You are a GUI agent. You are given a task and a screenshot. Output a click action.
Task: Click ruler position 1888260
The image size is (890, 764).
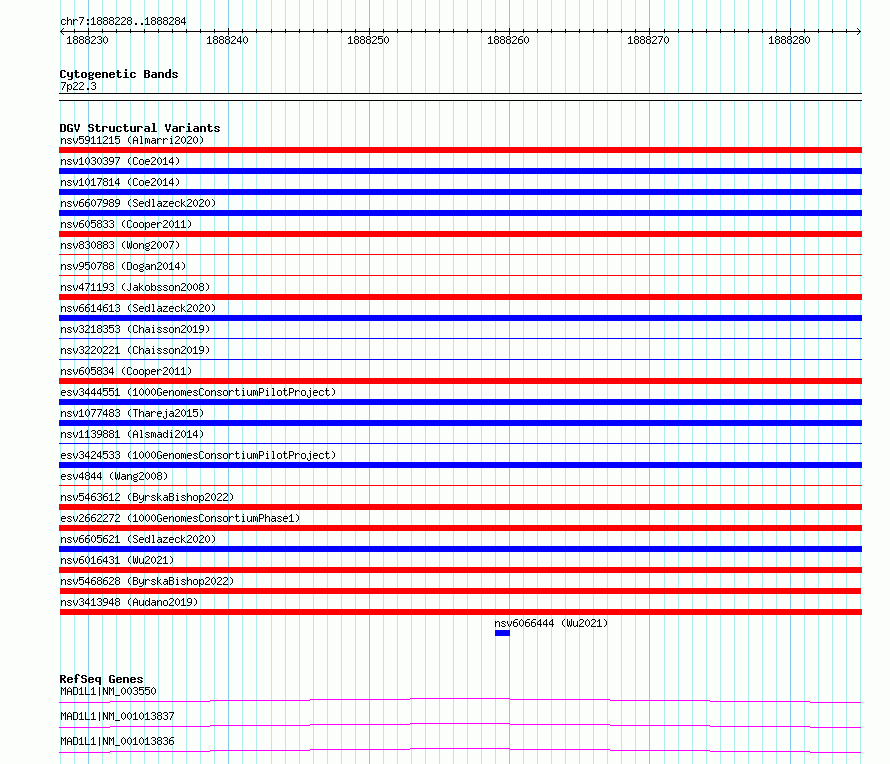click(x=508, y=40)
